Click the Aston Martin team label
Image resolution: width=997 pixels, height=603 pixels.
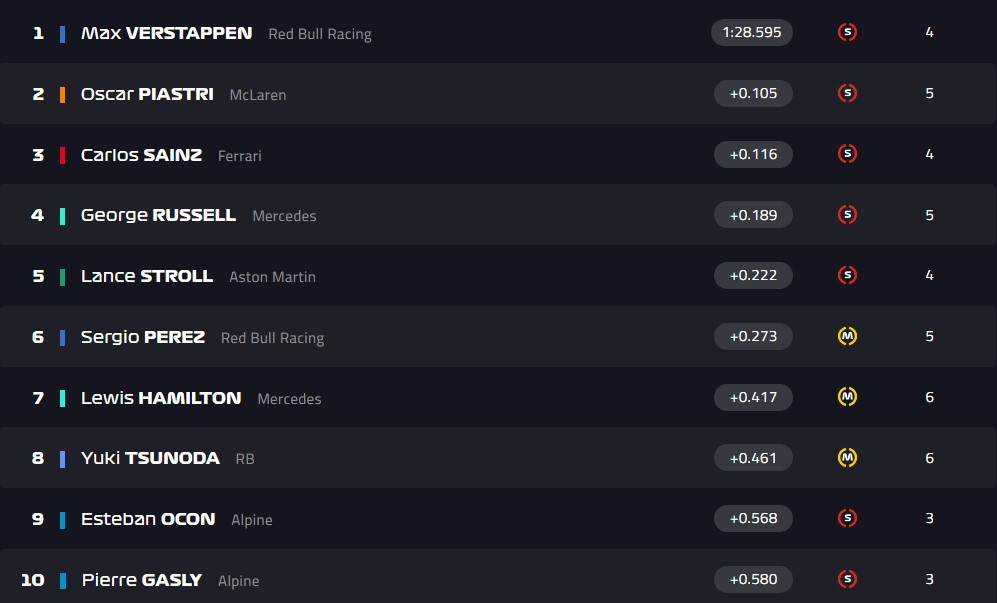tap(272, 277)
